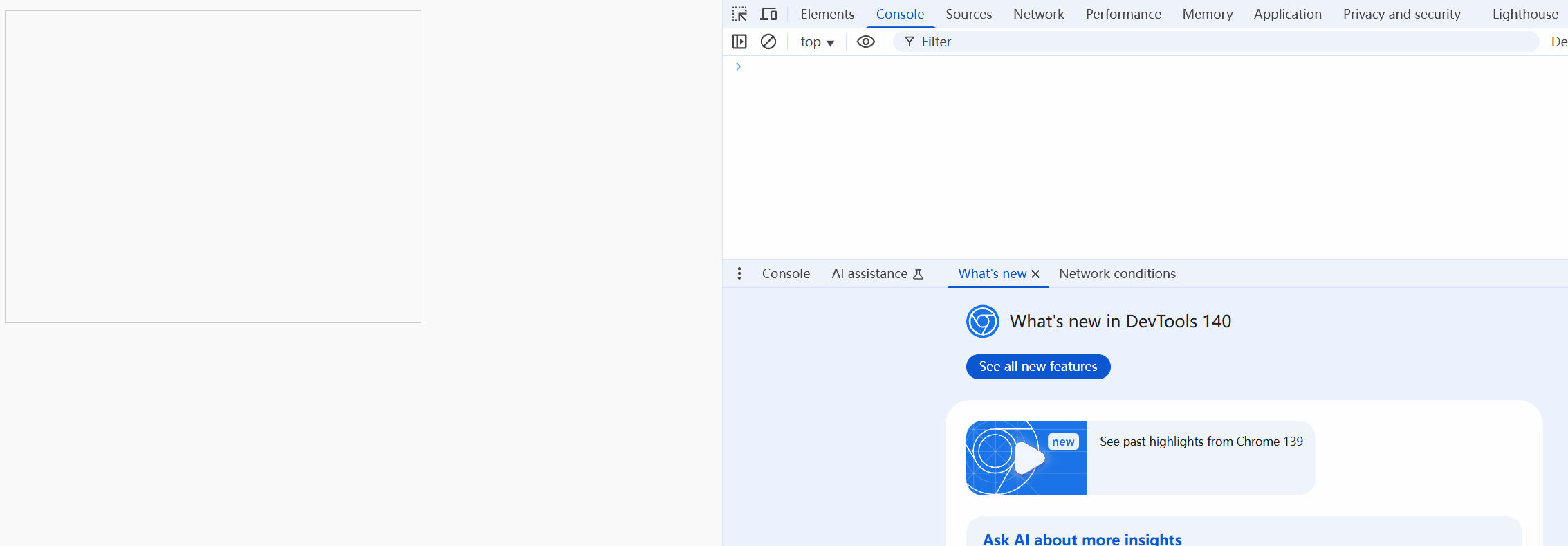1568x546 pixels.
Task: Select the What's new drawer tab
Action: point(992,273)
